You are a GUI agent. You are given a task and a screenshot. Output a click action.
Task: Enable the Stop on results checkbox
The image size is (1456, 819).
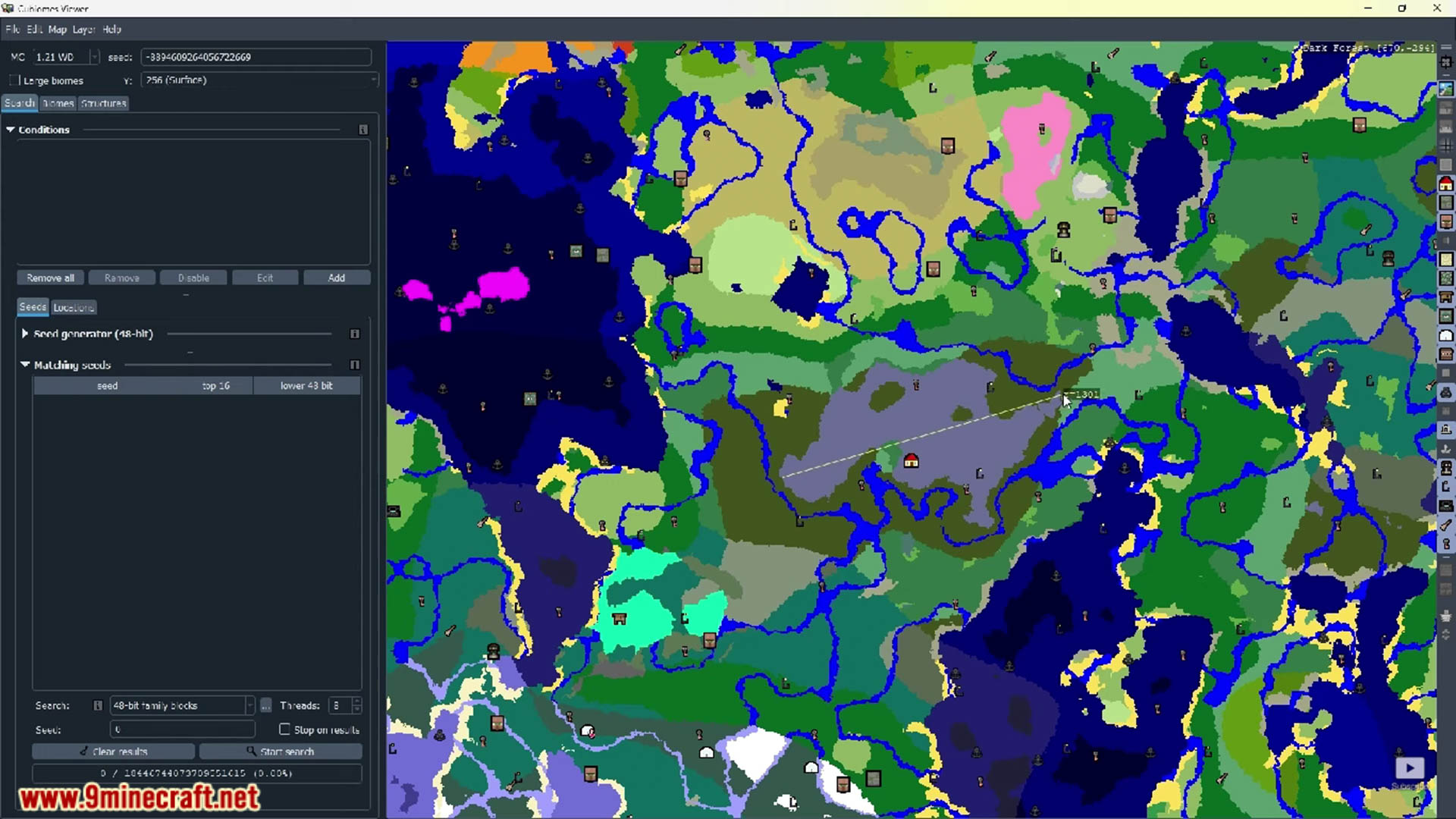(284, 729)
